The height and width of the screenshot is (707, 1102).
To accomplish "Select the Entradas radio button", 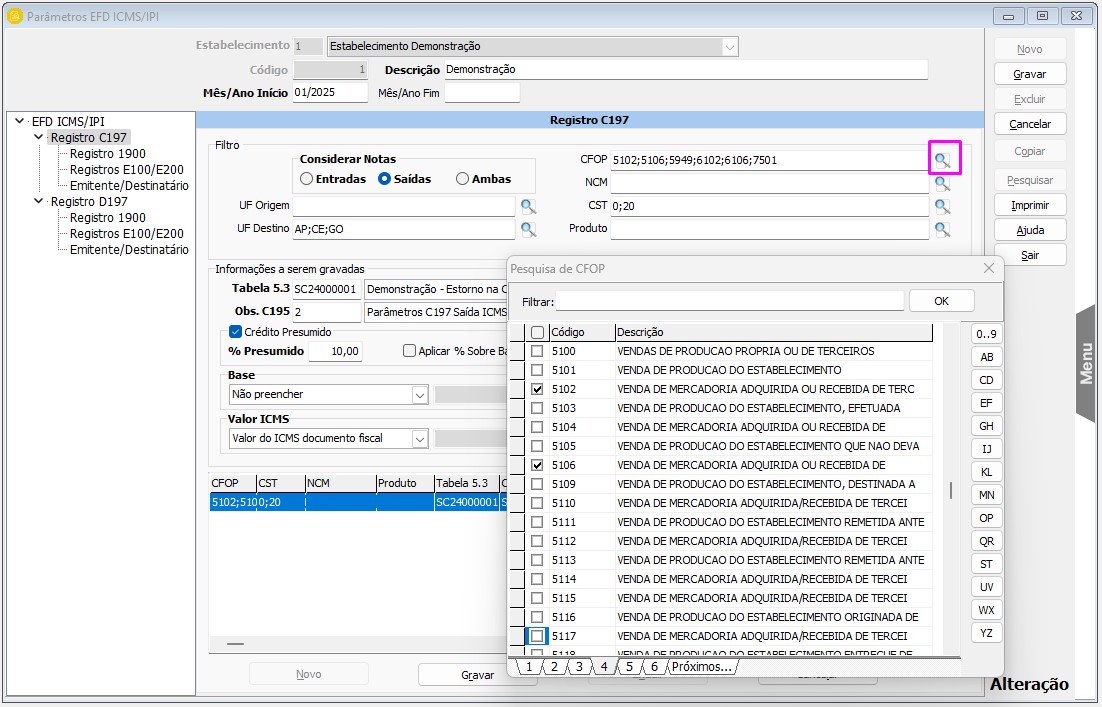I will point(307,179).
